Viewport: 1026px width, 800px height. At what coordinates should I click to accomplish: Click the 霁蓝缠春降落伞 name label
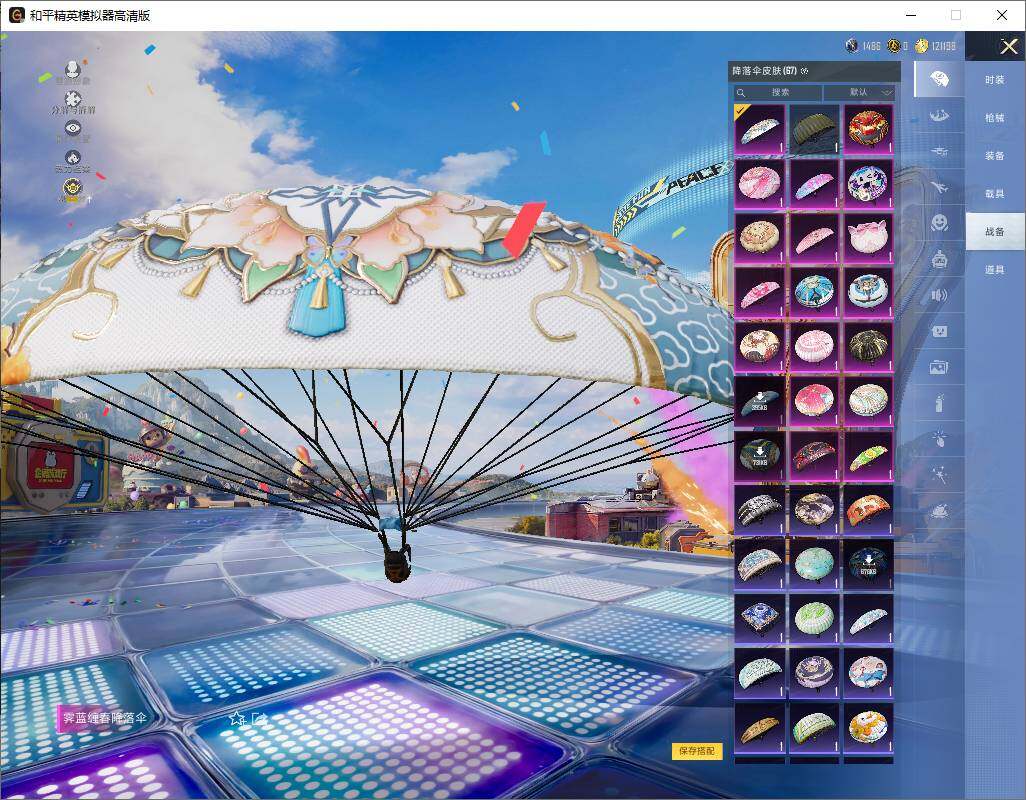[105, 718]
